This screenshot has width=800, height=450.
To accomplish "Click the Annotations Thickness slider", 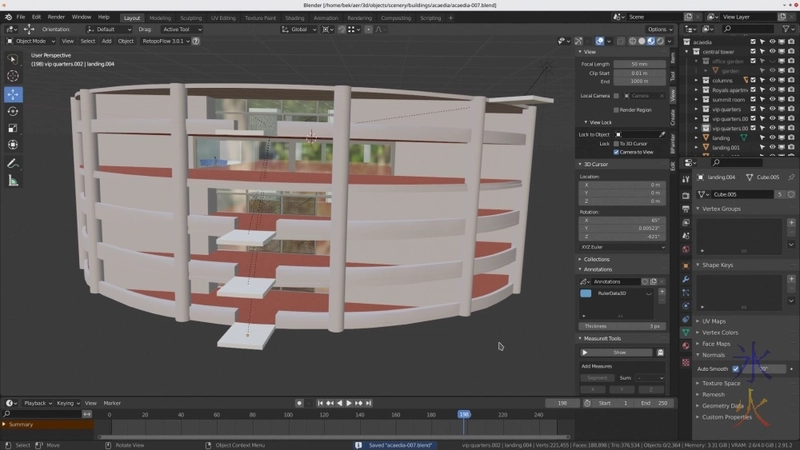I will (x=621, y=326).
